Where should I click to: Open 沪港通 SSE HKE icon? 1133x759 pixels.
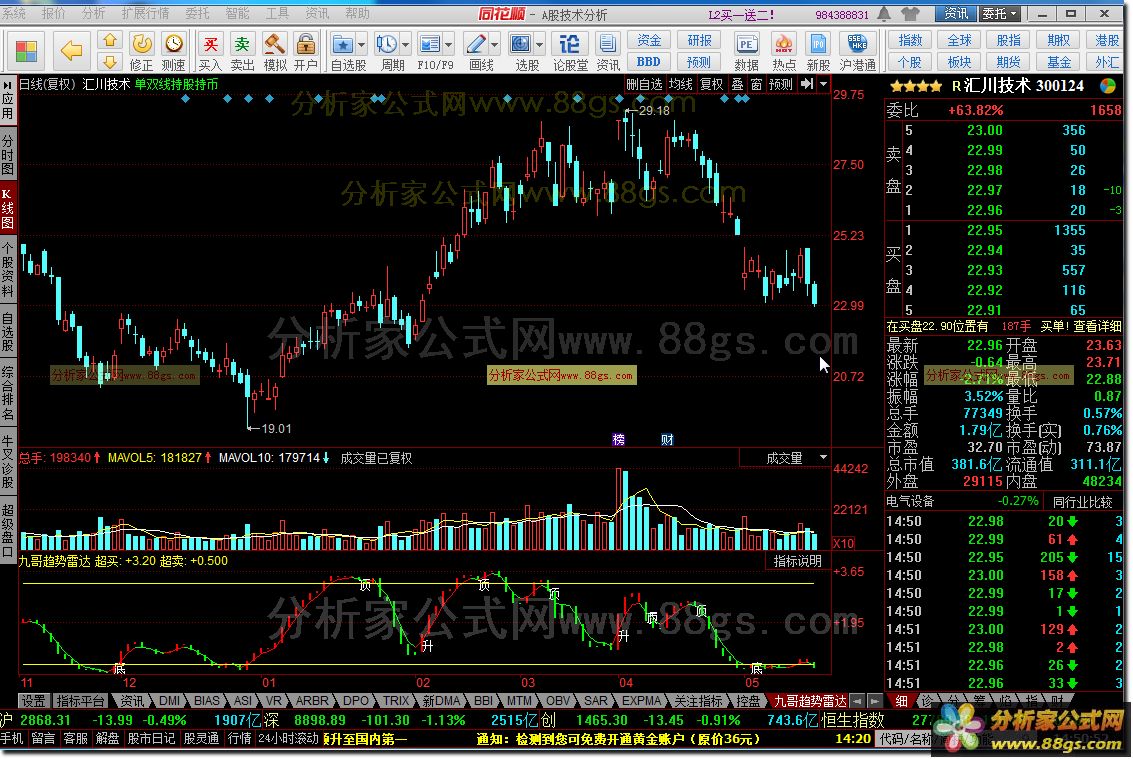tap(858, 45)
